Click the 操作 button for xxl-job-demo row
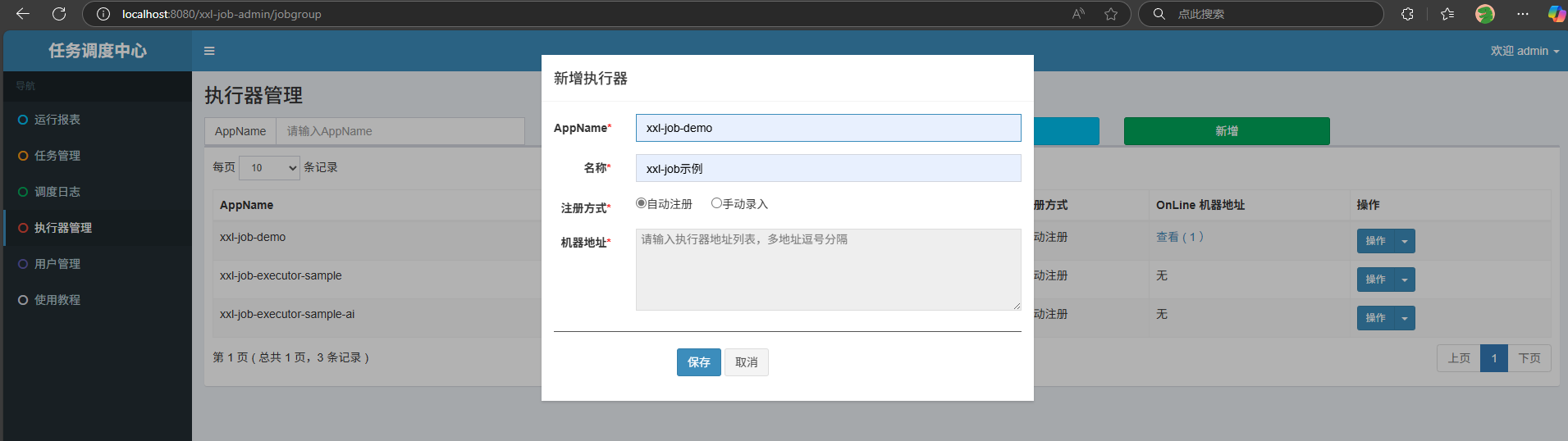Screen dimensions: 1568x441 pos(1376,241)
